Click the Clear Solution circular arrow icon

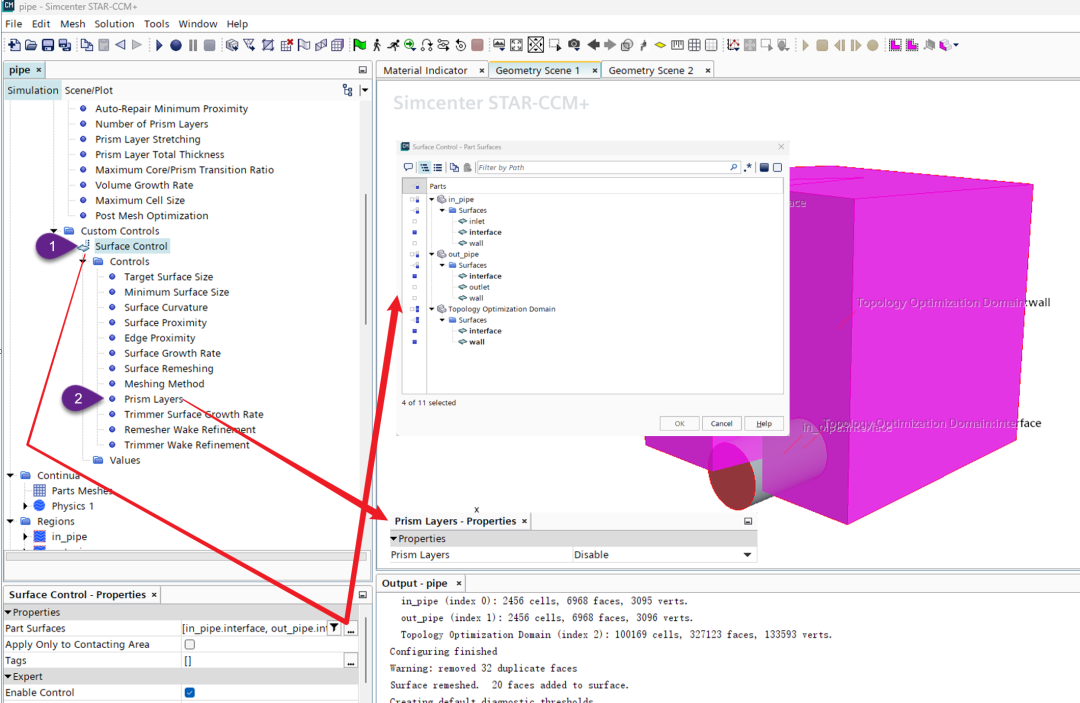click(460, 45)
